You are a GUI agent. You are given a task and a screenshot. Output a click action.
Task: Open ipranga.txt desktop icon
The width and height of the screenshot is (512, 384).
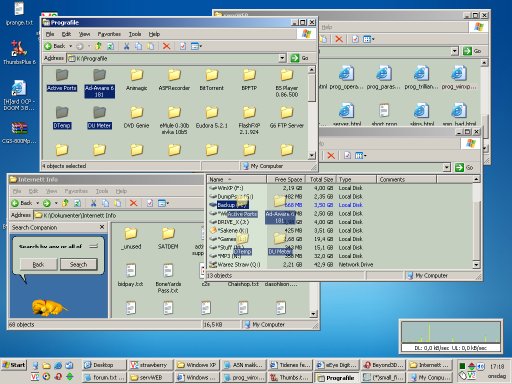(x=19, y=13)
